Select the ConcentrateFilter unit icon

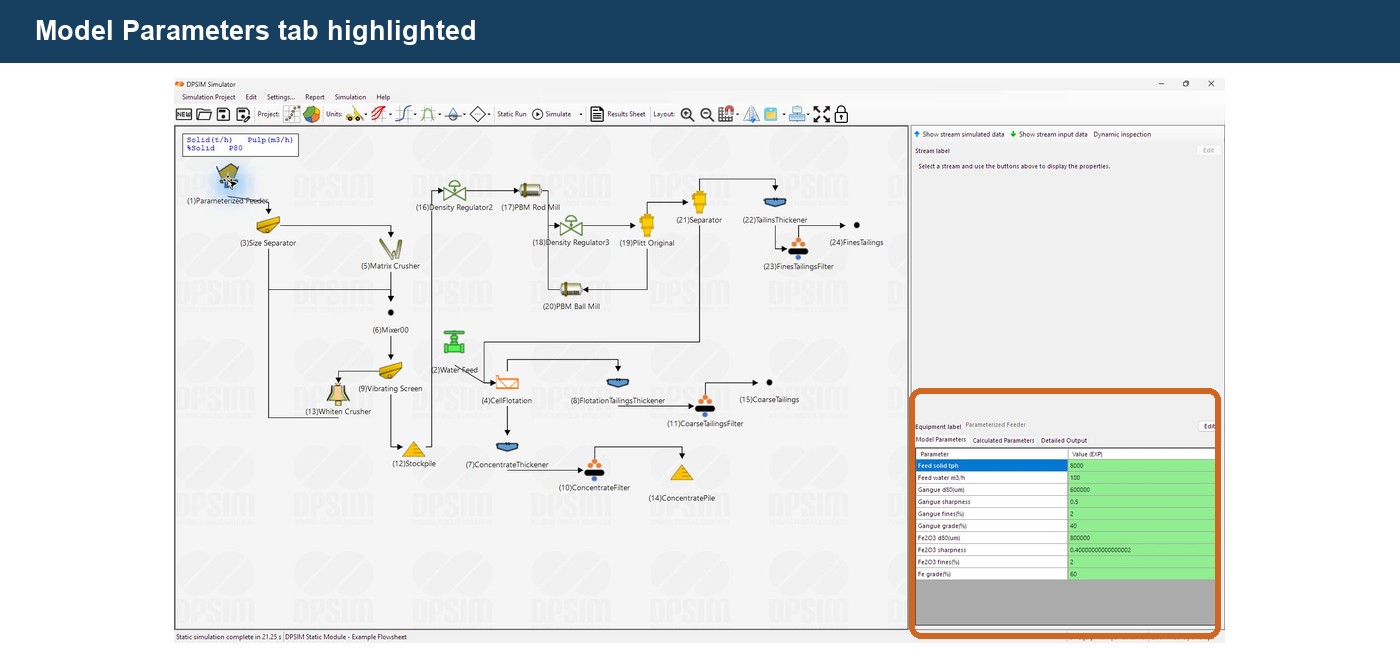click(x=594, y=469)
